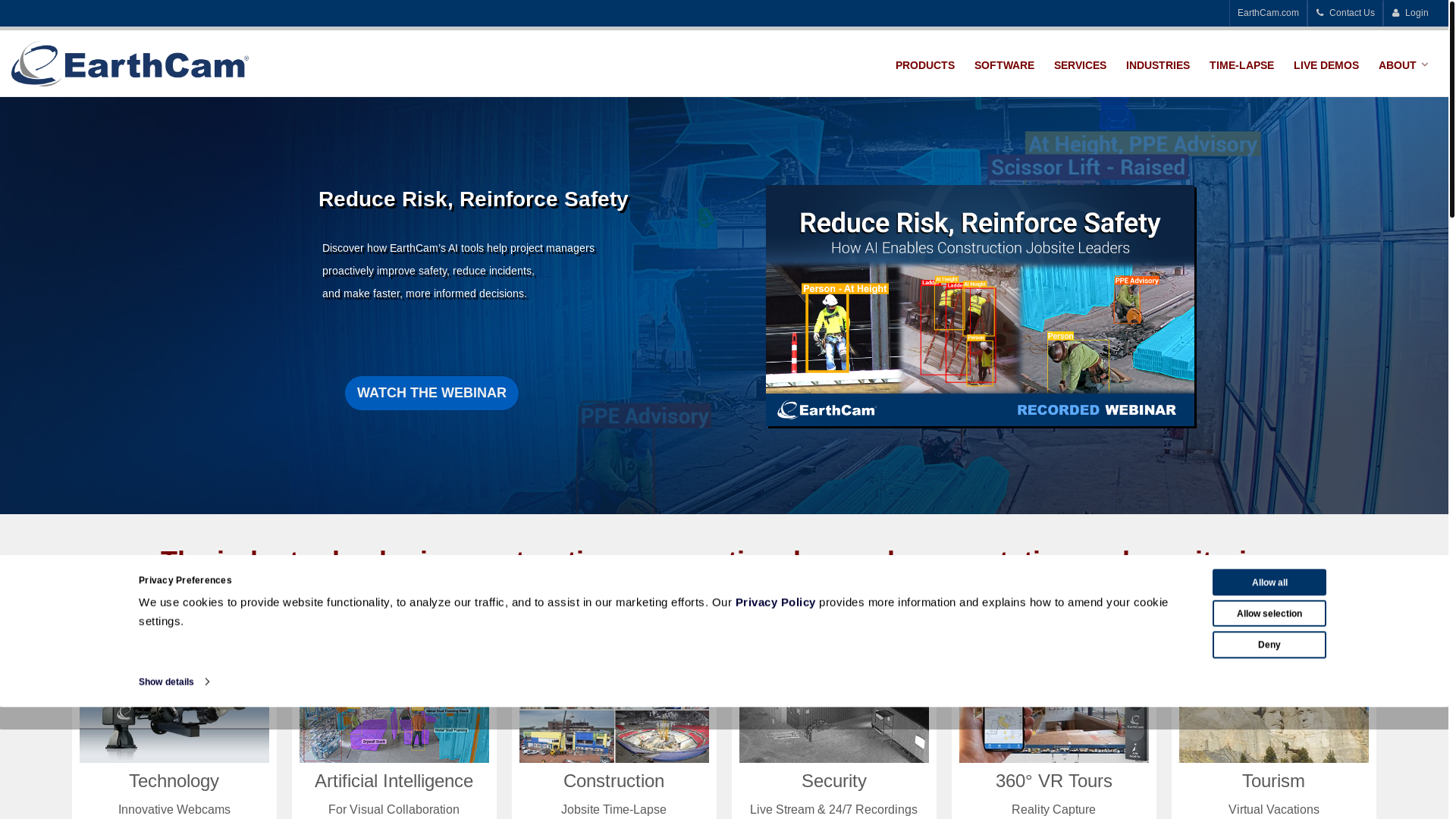Click the Construction card title
This screenshot has height=819, width=1456.
pyautogui.click(x=613, y=780)
